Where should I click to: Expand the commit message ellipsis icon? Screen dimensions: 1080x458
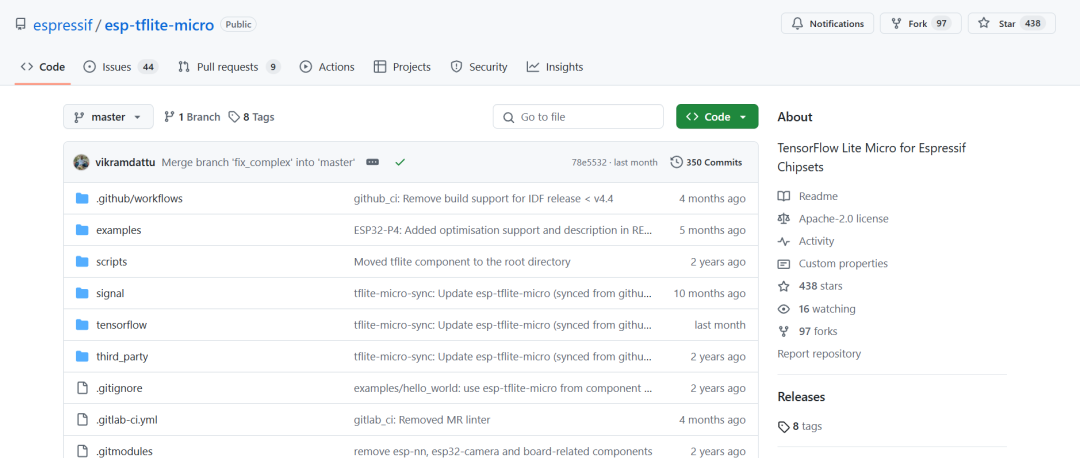tap(372, 162)
